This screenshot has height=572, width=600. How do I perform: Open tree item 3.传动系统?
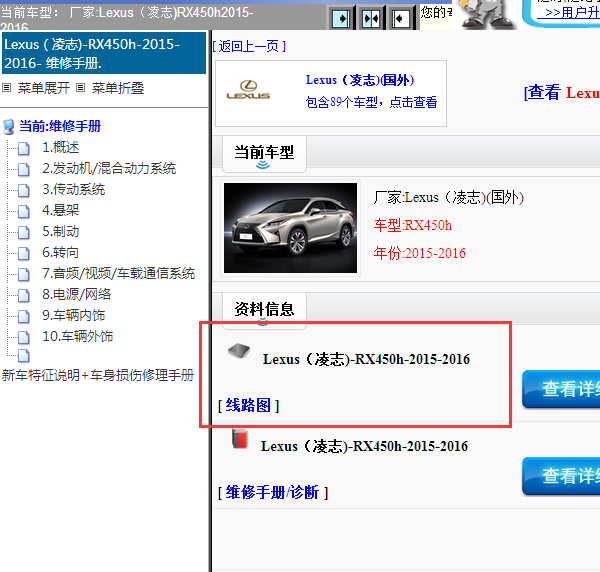73,189
